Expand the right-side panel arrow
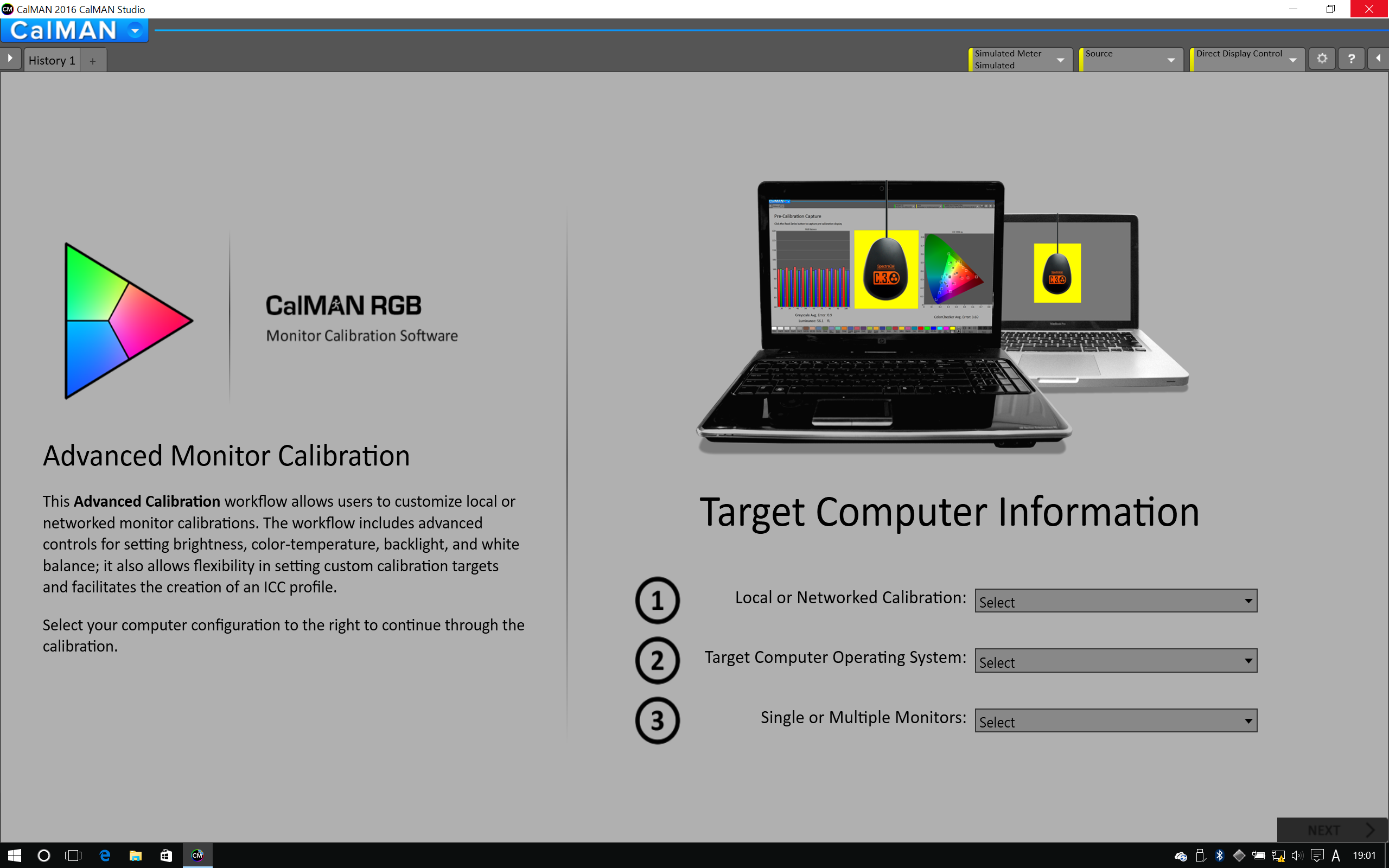The image size is (1389, 868). pos(1378,59)
